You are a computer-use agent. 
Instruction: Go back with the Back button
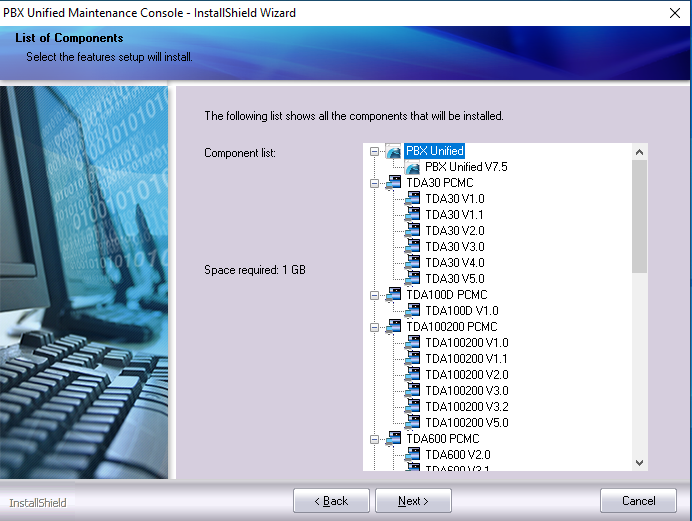(331, 501)
